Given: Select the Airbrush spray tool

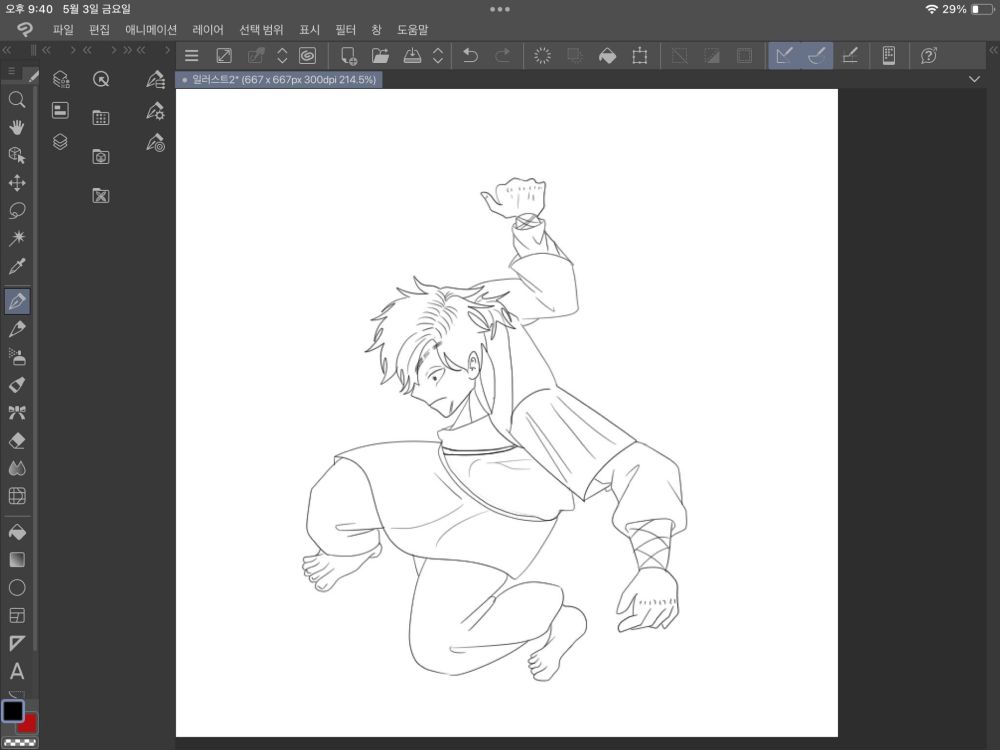Looking at the screenshot, I should coord(17,357).
